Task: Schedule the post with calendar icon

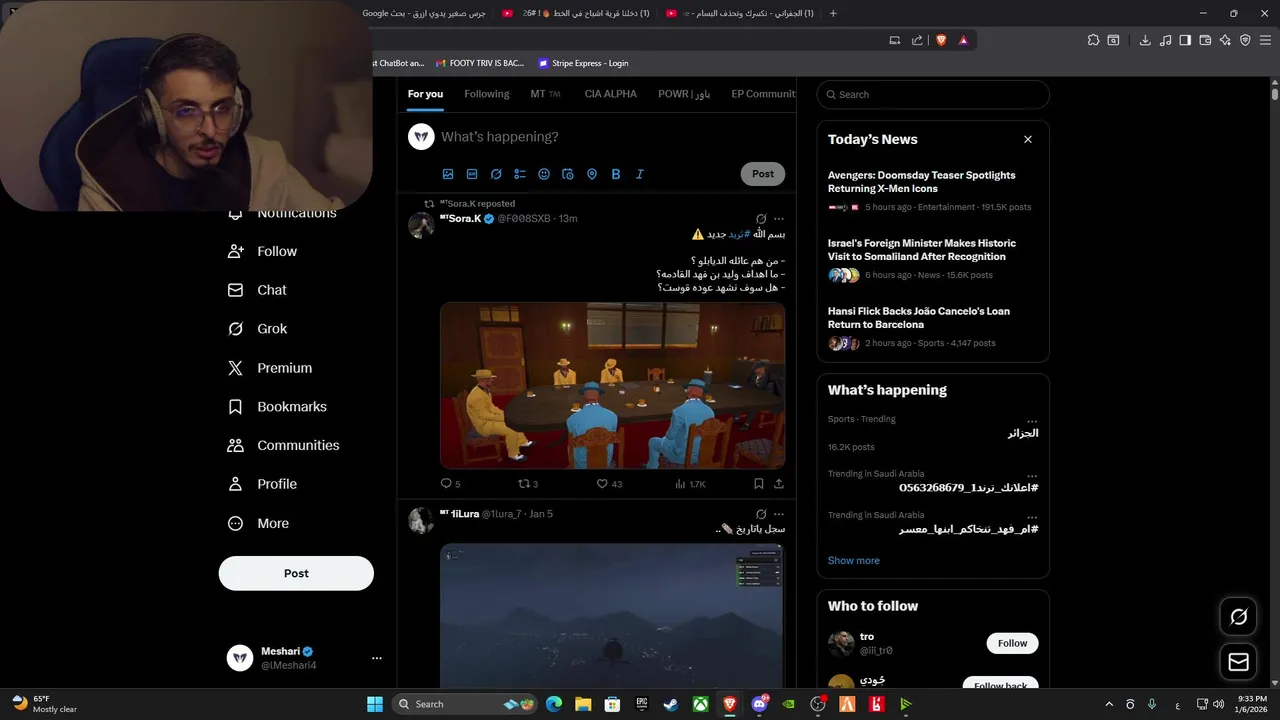Action: coord(568,174)
